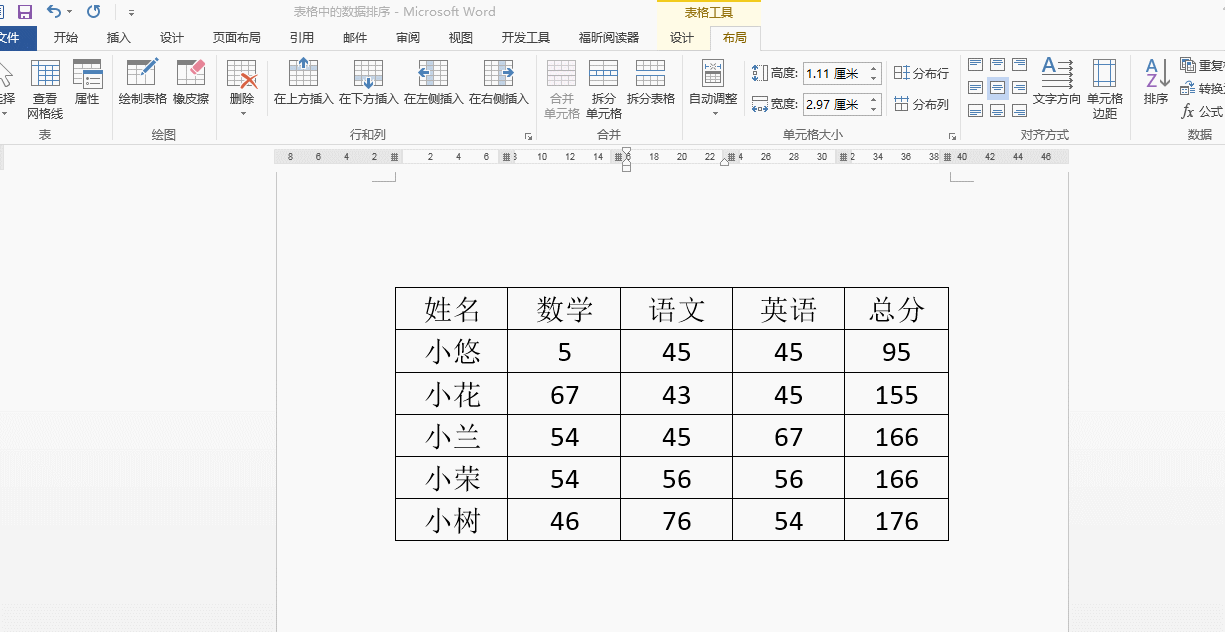Click the header cell 总分

click(x=896, y=309)
